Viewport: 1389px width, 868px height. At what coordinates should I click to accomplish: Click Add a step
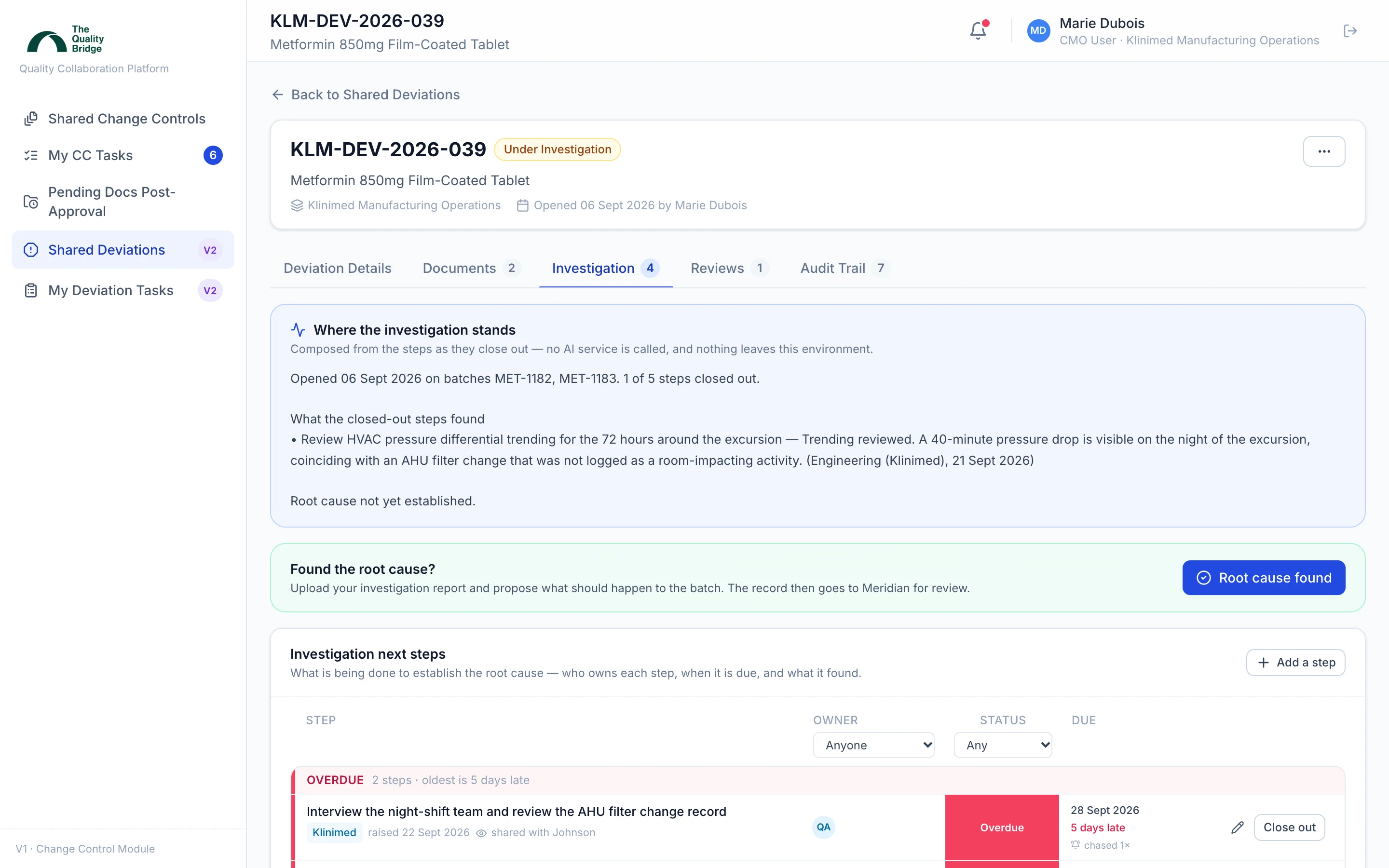1295,663
